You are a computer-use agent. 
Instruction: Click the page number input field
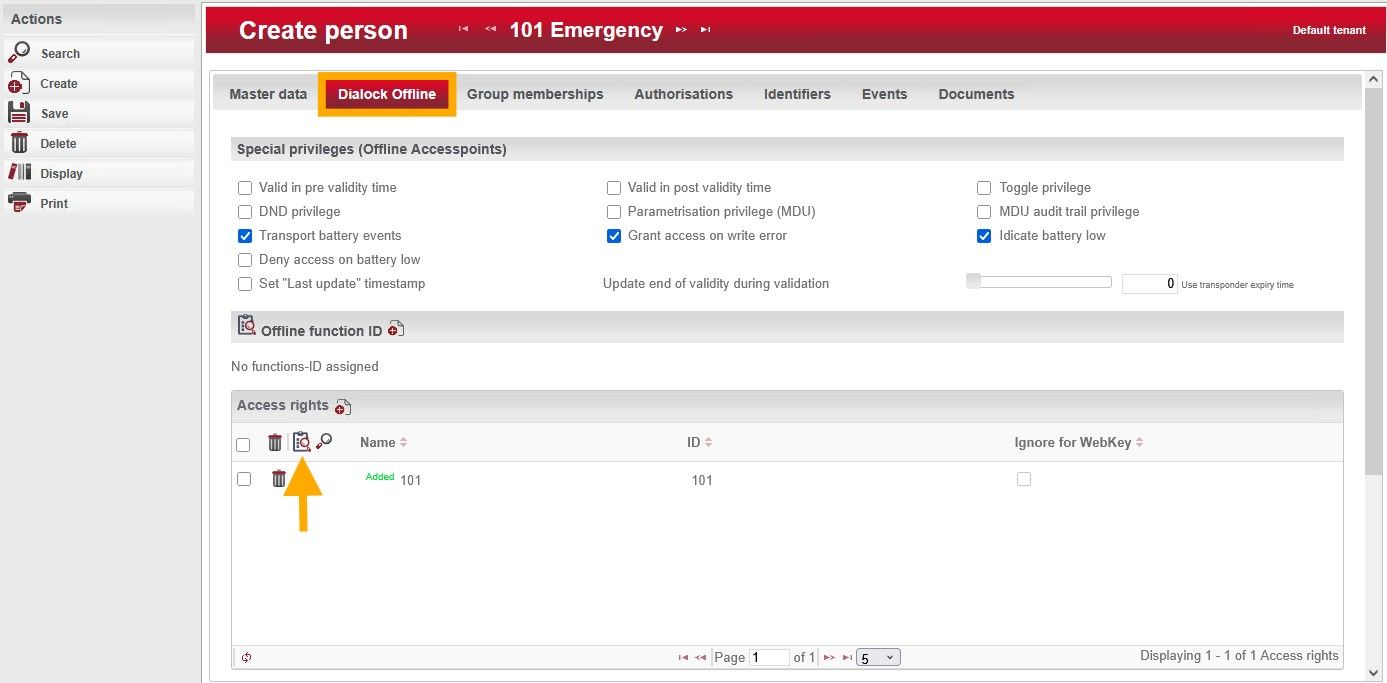[769, 657]
